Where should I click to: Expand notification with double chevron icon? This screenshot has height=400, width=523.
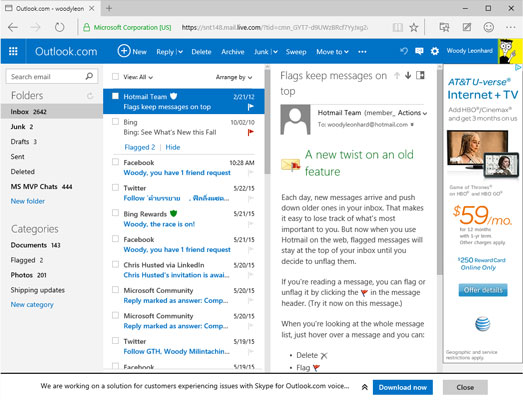pyautogui.click(x=365, y=387)
